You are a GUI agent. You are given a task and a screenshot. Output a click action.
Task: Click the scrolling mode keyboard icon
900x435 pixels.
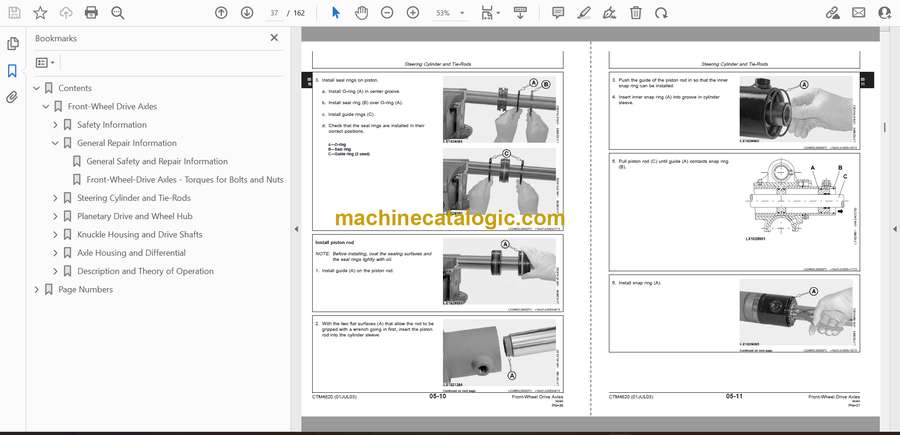coord(520,13)
